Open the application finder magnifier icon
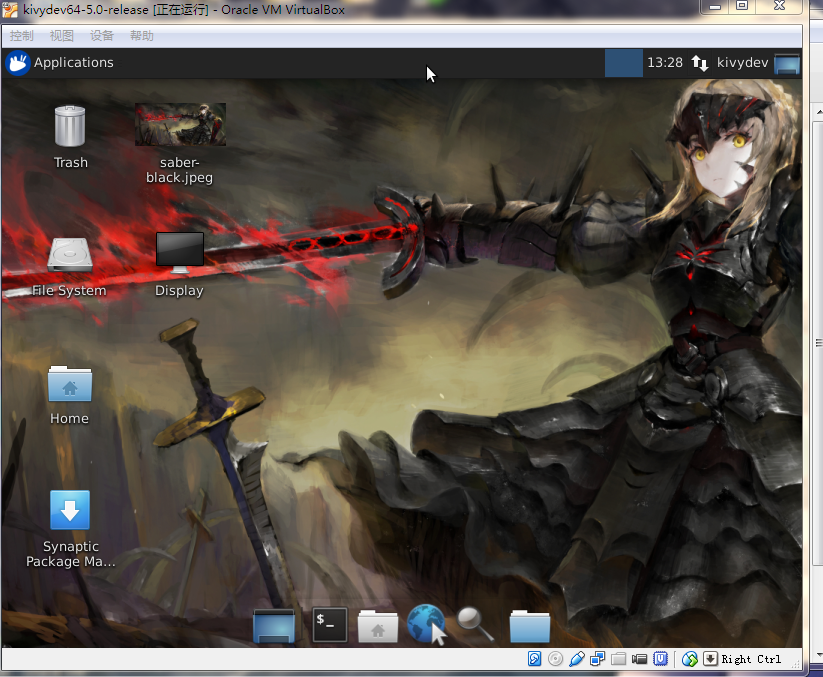 (x=475, y=624)
